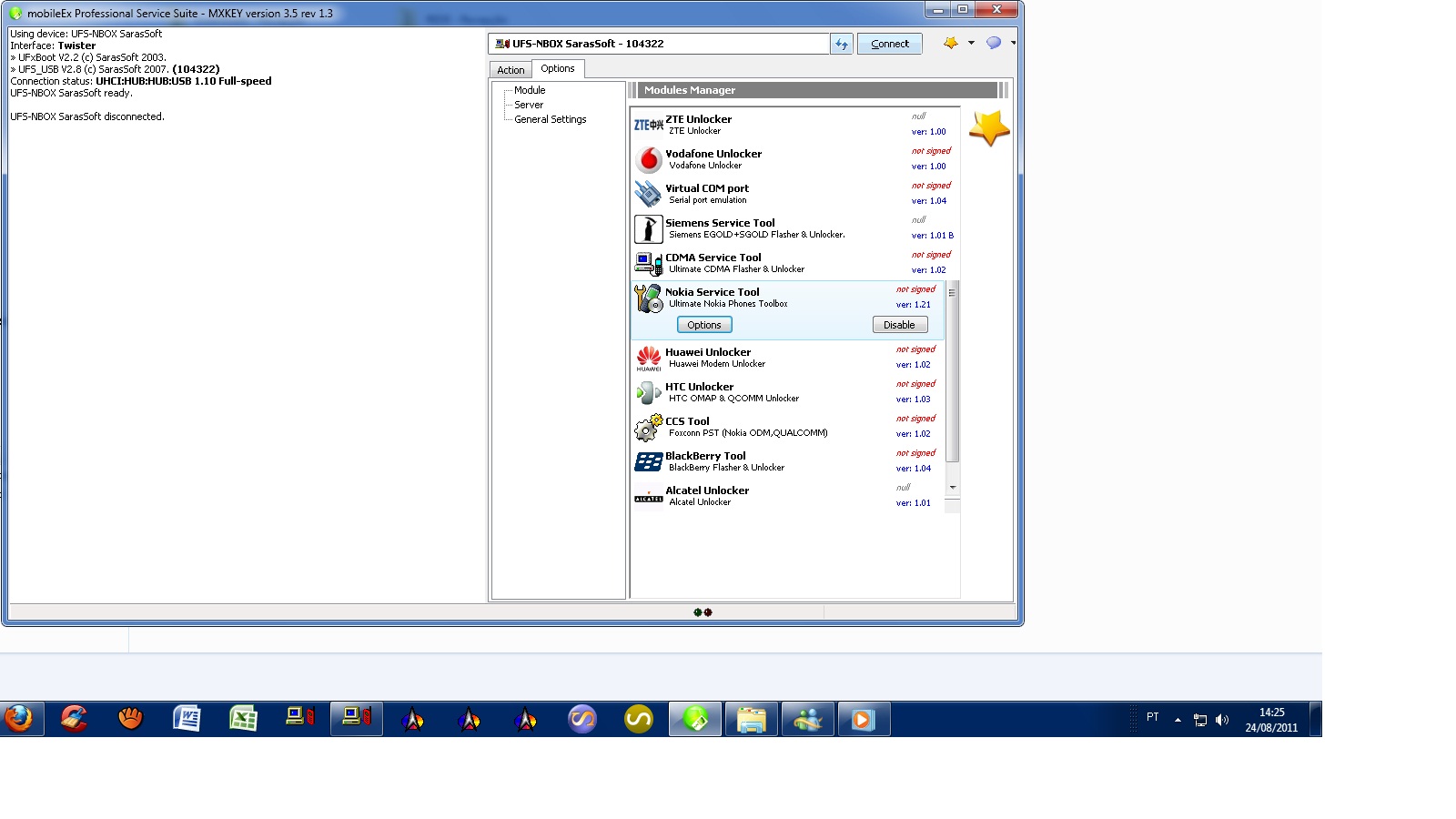Screen dimensions: 1456x819
Task: Click the HTC Unlocker icon
Action: [648, 392]
